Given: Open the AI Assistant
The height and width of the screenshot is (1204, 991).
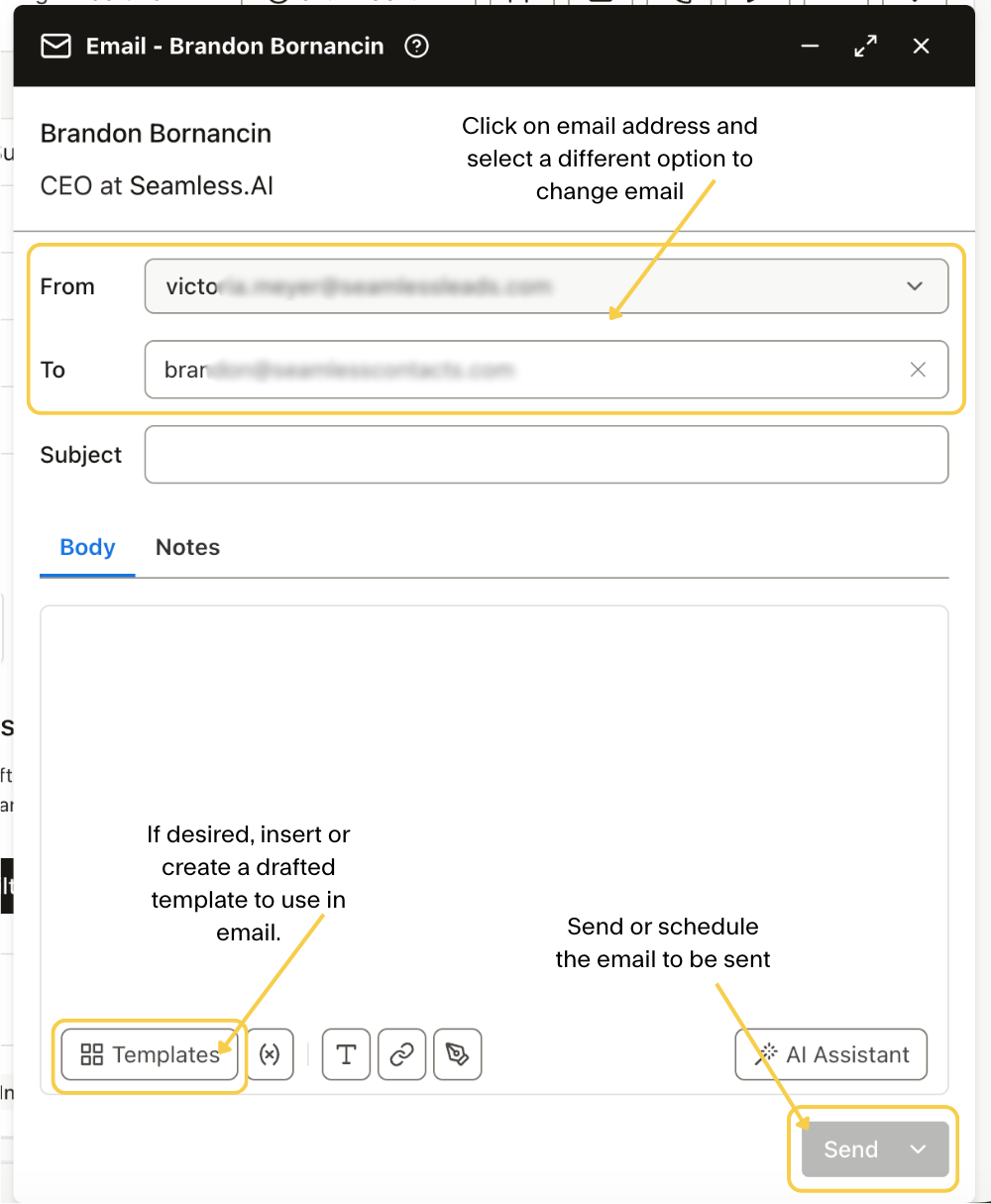Looking at the screenshot, I should [830, 1054].
